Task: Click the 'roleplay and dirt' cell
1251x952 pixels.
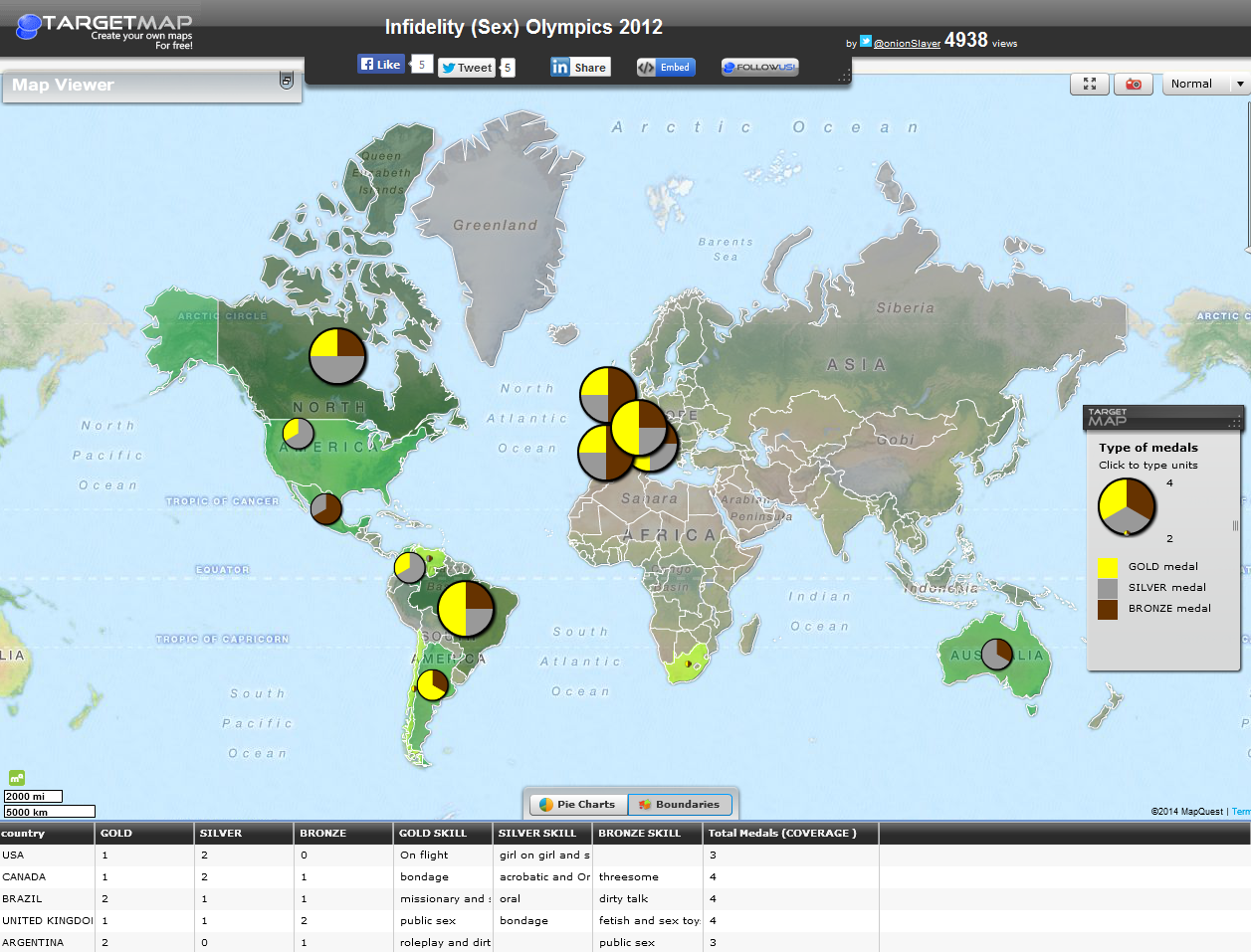Action: pos(445,943)
